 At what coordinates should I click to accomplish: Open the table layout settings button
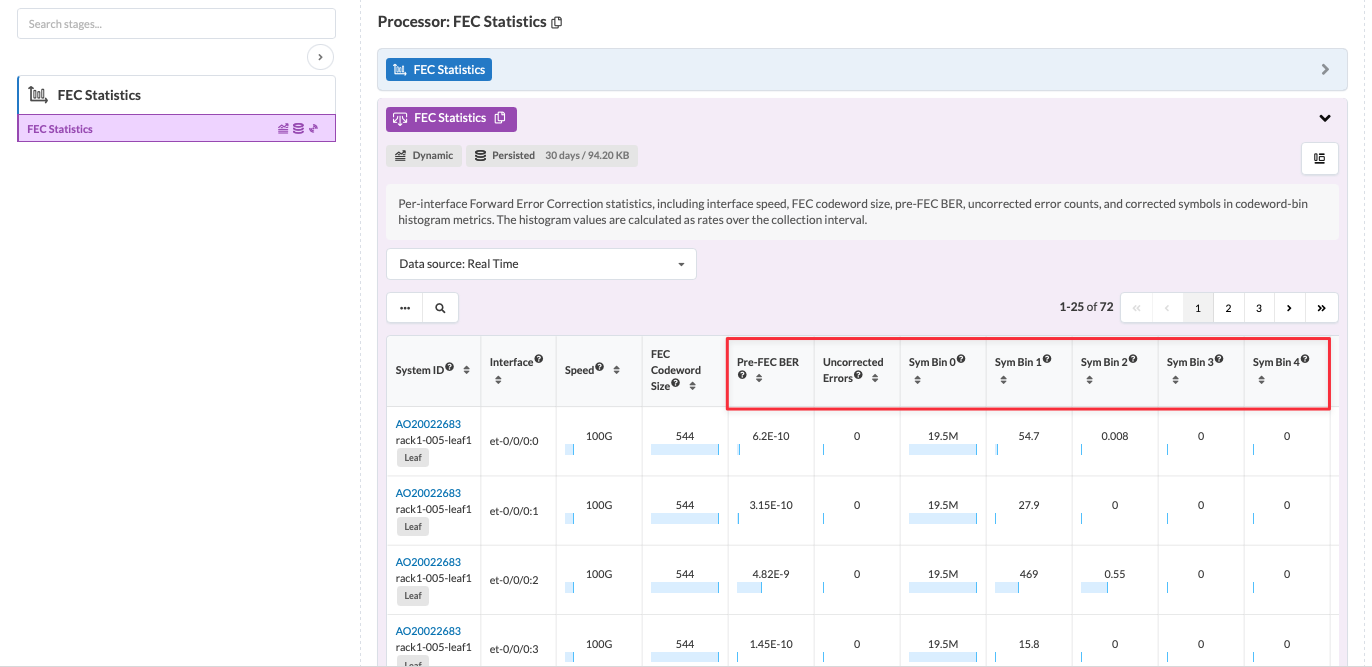pos(1319,158)
